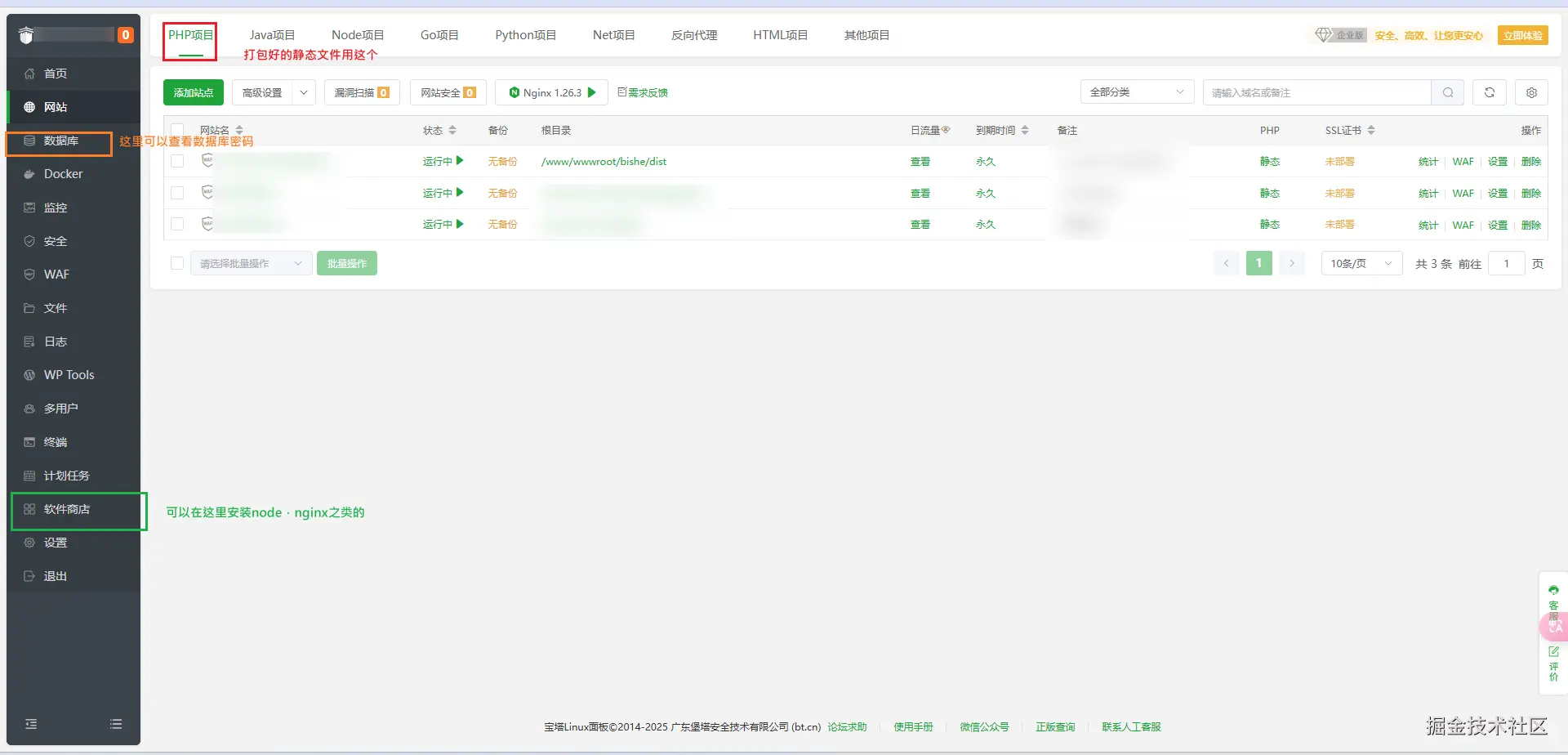Tick the select-all checkbox in table header
Screen dimensions: 1568x755
[x=177, y=130]
